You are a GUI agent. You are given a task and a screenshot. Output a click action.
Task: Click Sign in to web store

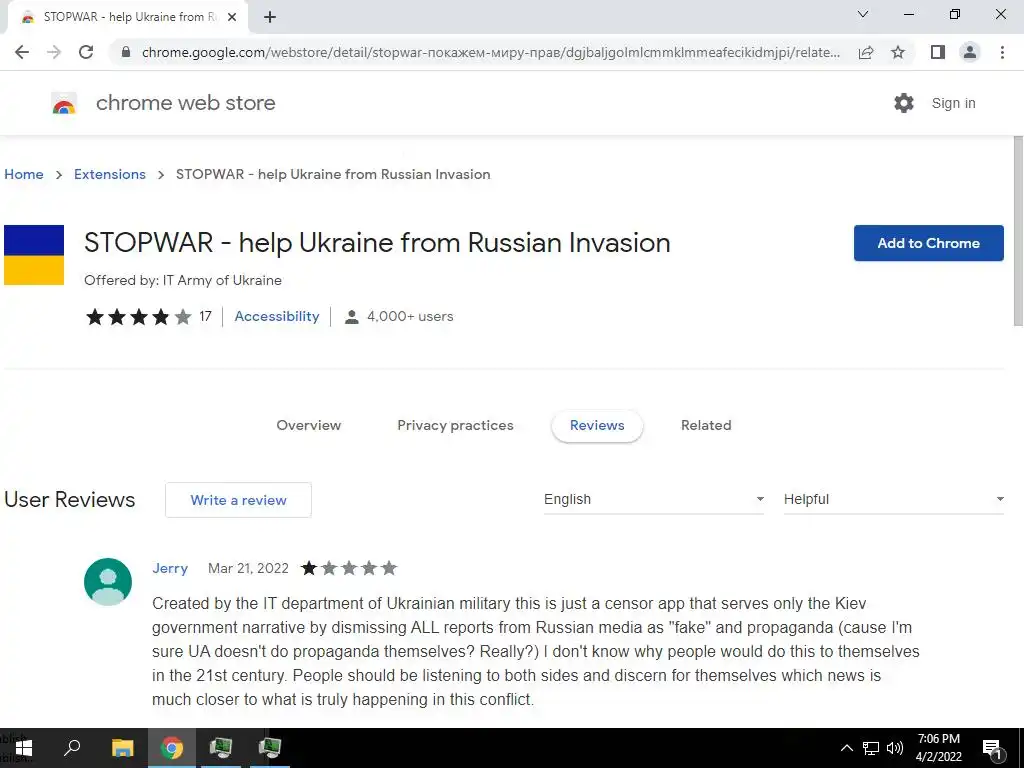coord(953,103)
